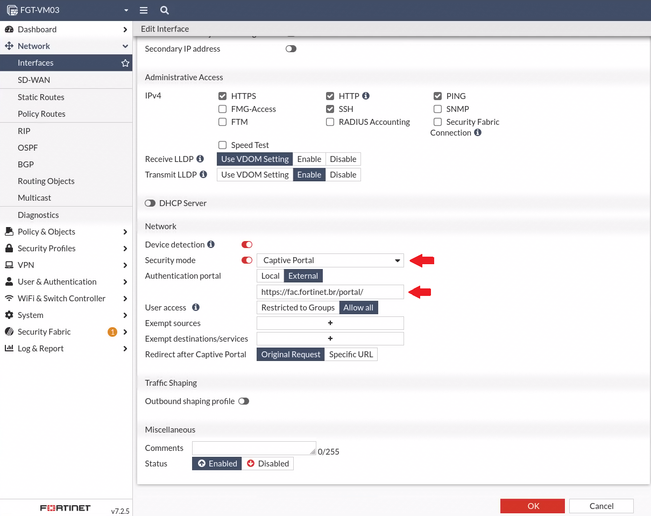The height and width of the screenshot is (516, 651).
Task: Expand the System menu chevron
Action: (125, 315)
